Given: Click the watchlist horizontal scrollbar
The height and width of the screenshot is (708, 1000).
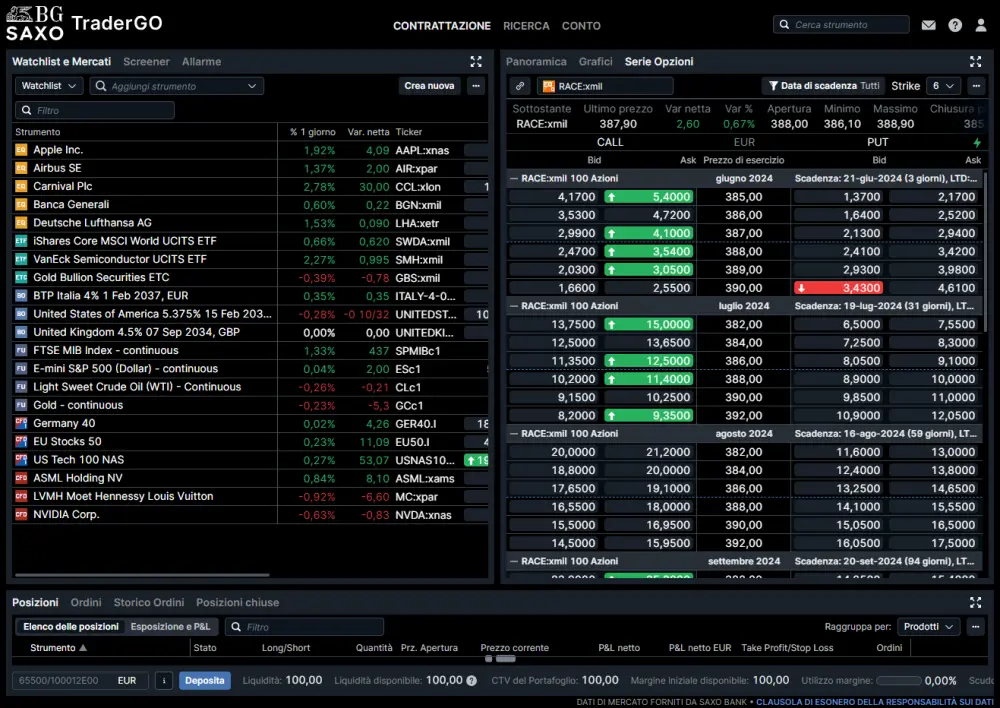Looking at the screenshot, I should pos(142,575).
